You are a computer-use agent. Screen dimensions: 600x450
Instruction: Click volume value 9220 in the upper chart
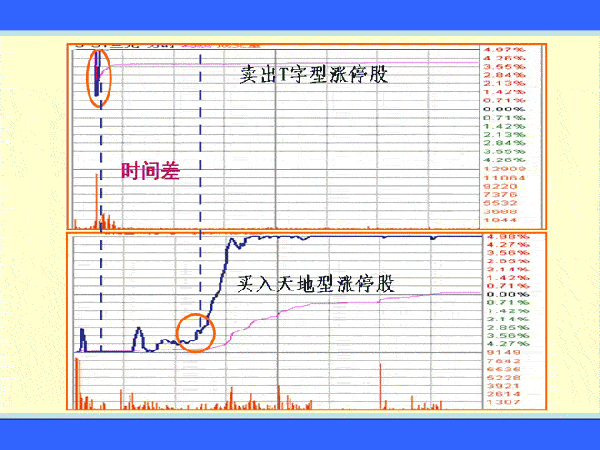(x=501, y=186)
